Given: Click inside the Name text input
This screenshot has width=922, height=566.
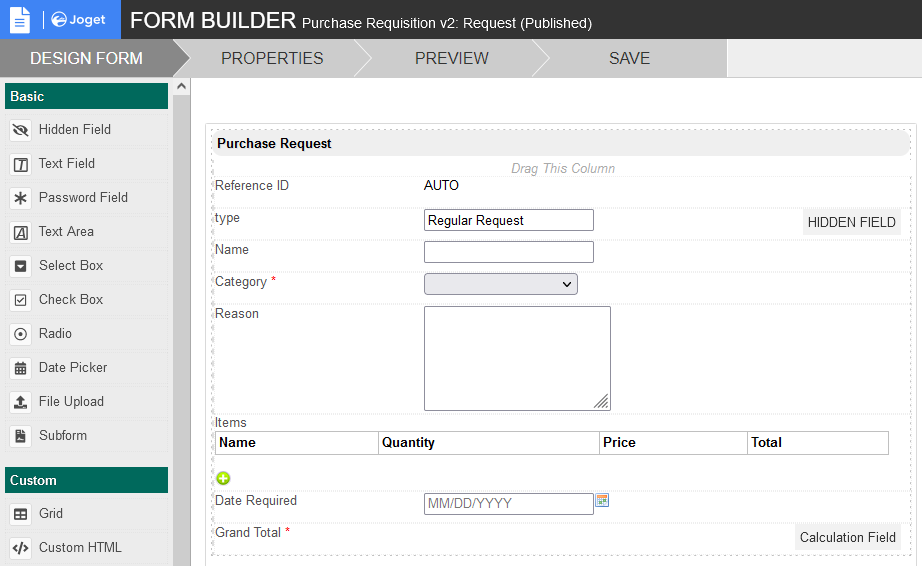Looking at the screenshot, I should 509,252.
